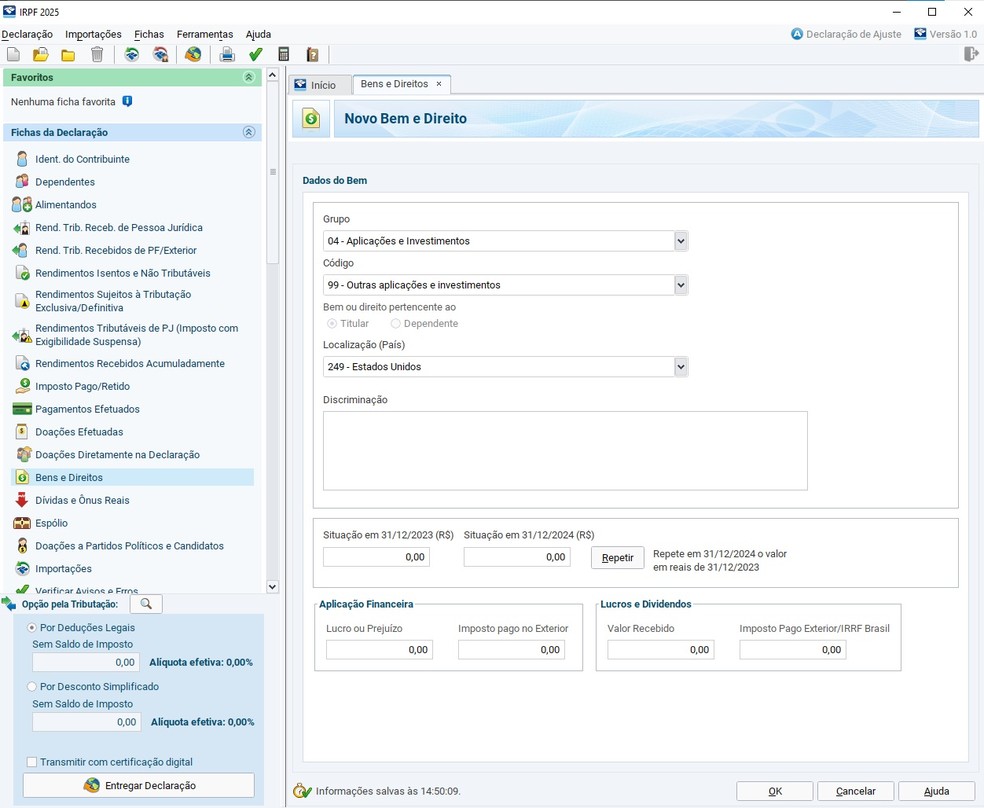Open the Ferramentas menu

(x=205, y=35)
